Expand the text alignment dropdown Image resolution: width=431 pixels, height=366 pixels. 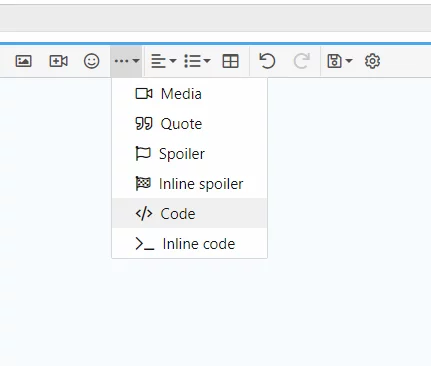tap(163, 61)
